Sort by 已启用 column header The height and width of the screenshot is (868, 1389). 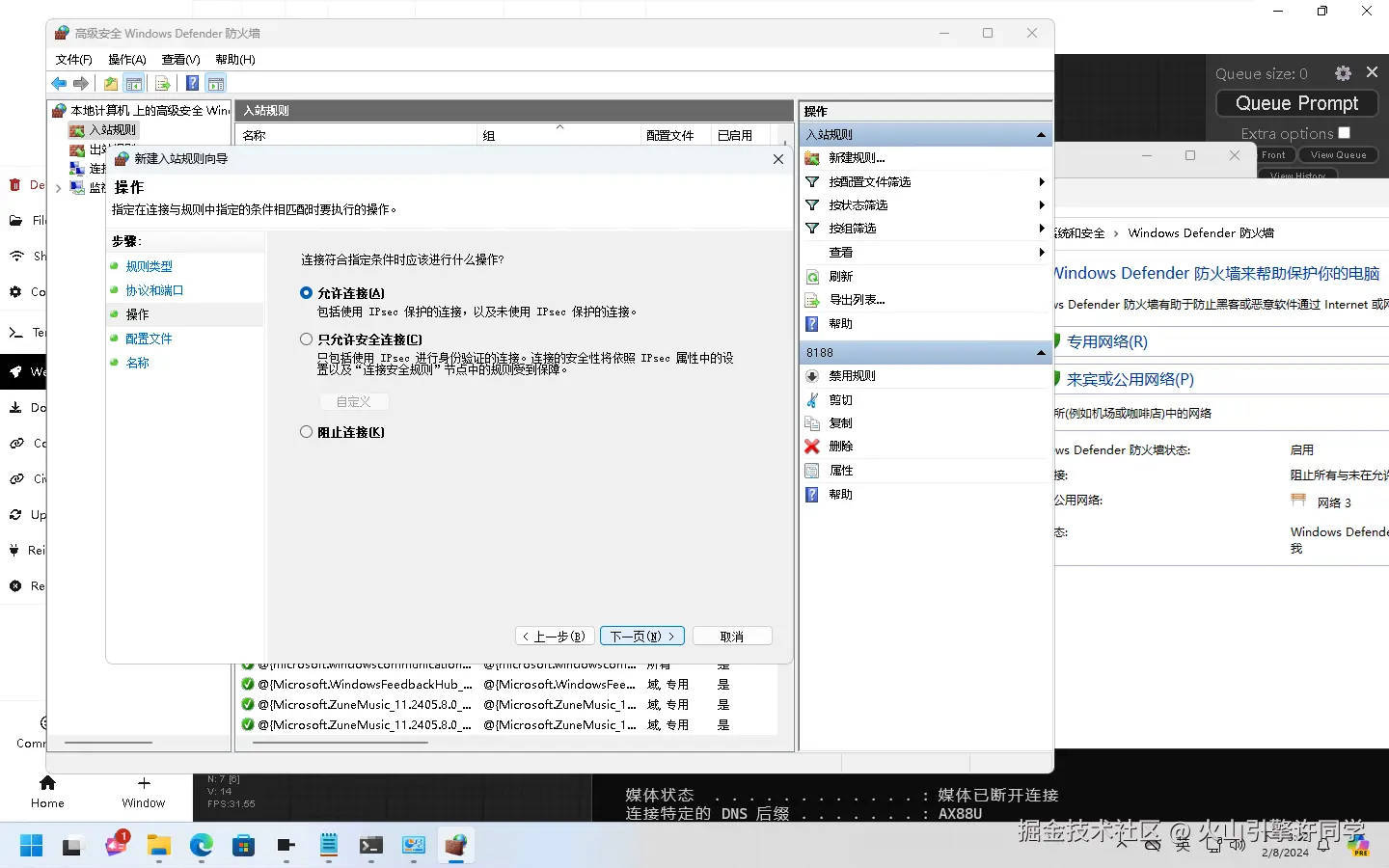click(741, 136)
